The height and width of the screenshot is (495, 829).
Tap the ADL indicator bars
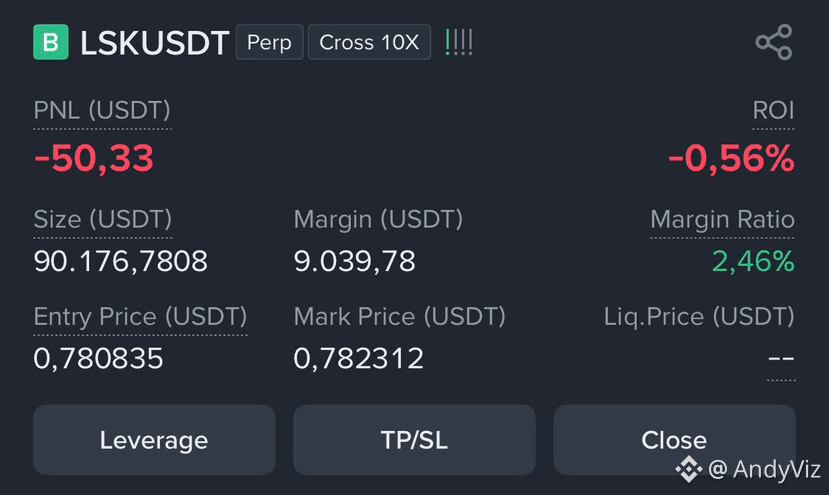click(459, 42)
